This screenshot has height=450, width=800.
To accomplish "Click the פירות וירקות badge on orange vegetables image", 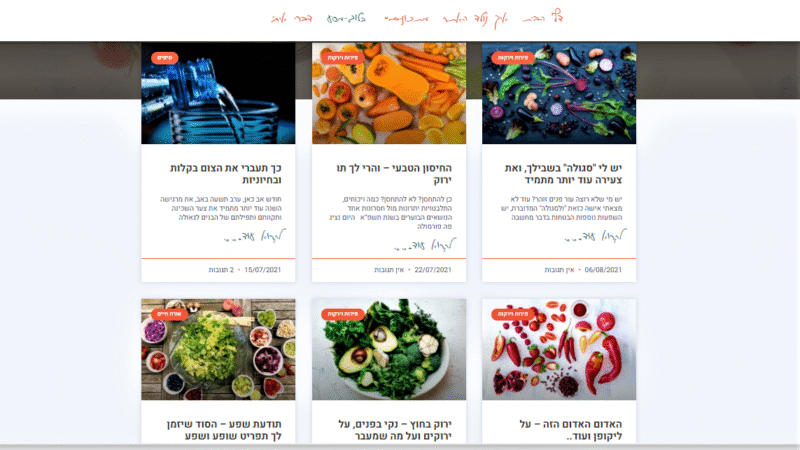I will pos(343,58).
